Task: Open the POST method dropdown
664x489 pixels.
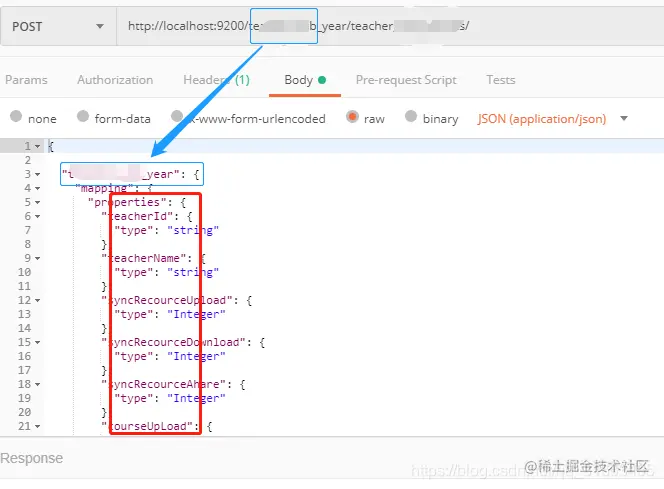Action: point(58,27)
